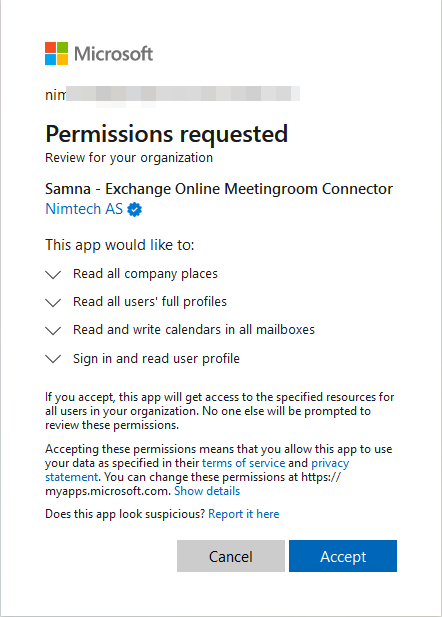
Task: Click the blurred account email address
Action: 172,94
